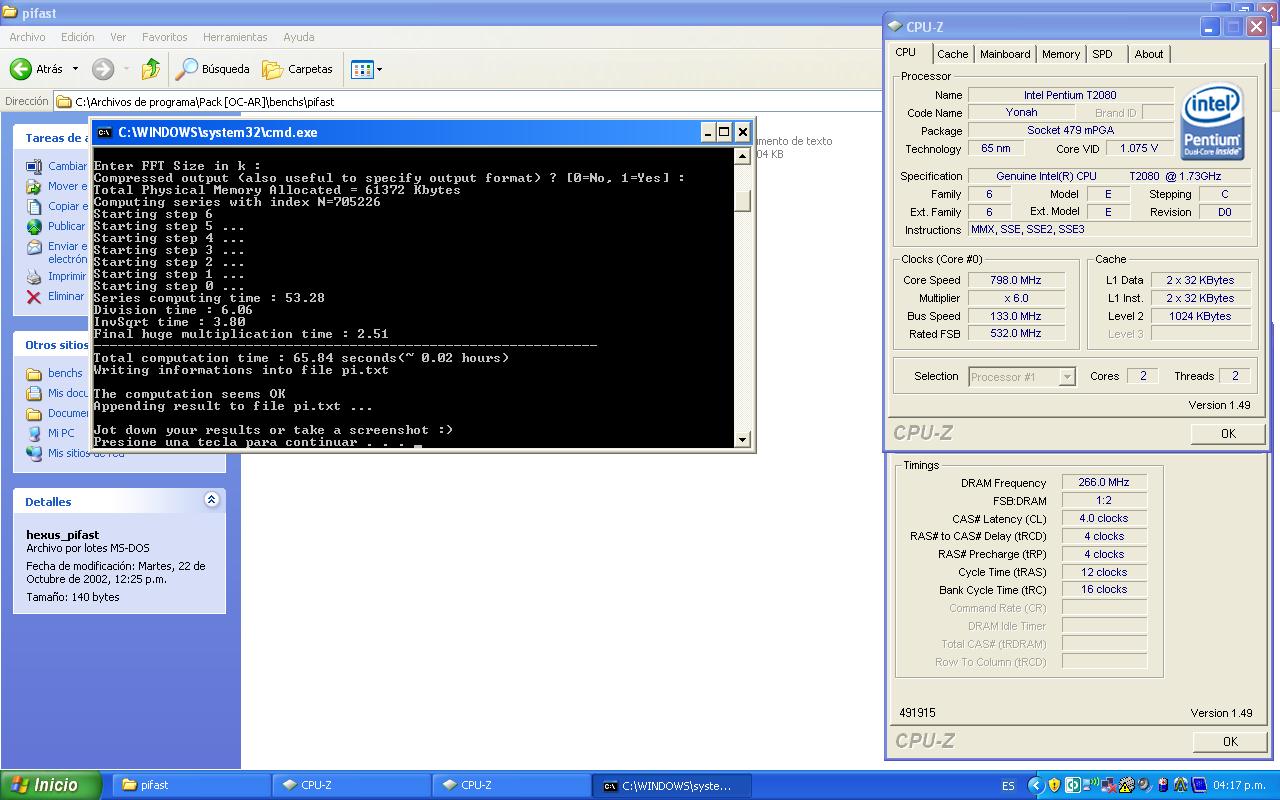Click the CPU-Z title bar icon
This screenshot has height=800, width=1280.
895,27
